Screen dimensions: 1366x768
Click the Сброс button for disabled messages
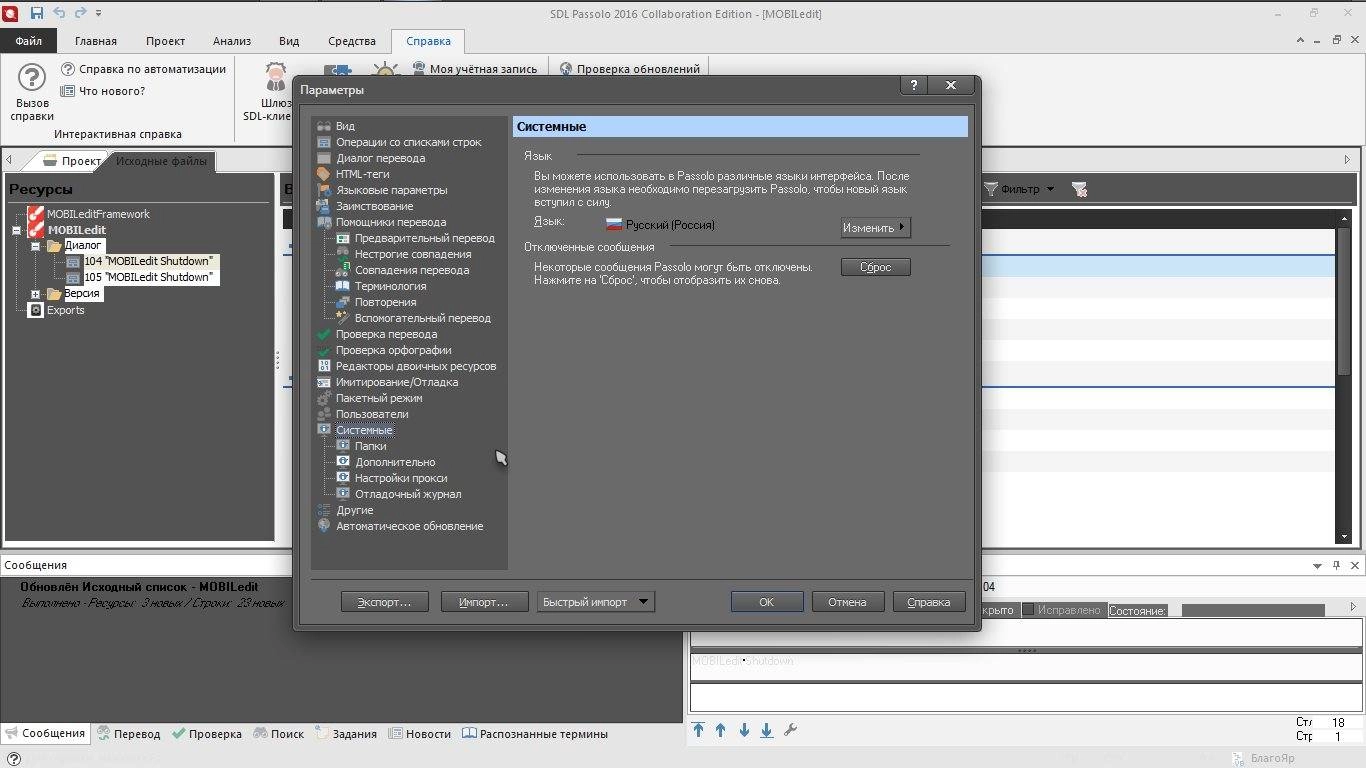click(875, 267)
